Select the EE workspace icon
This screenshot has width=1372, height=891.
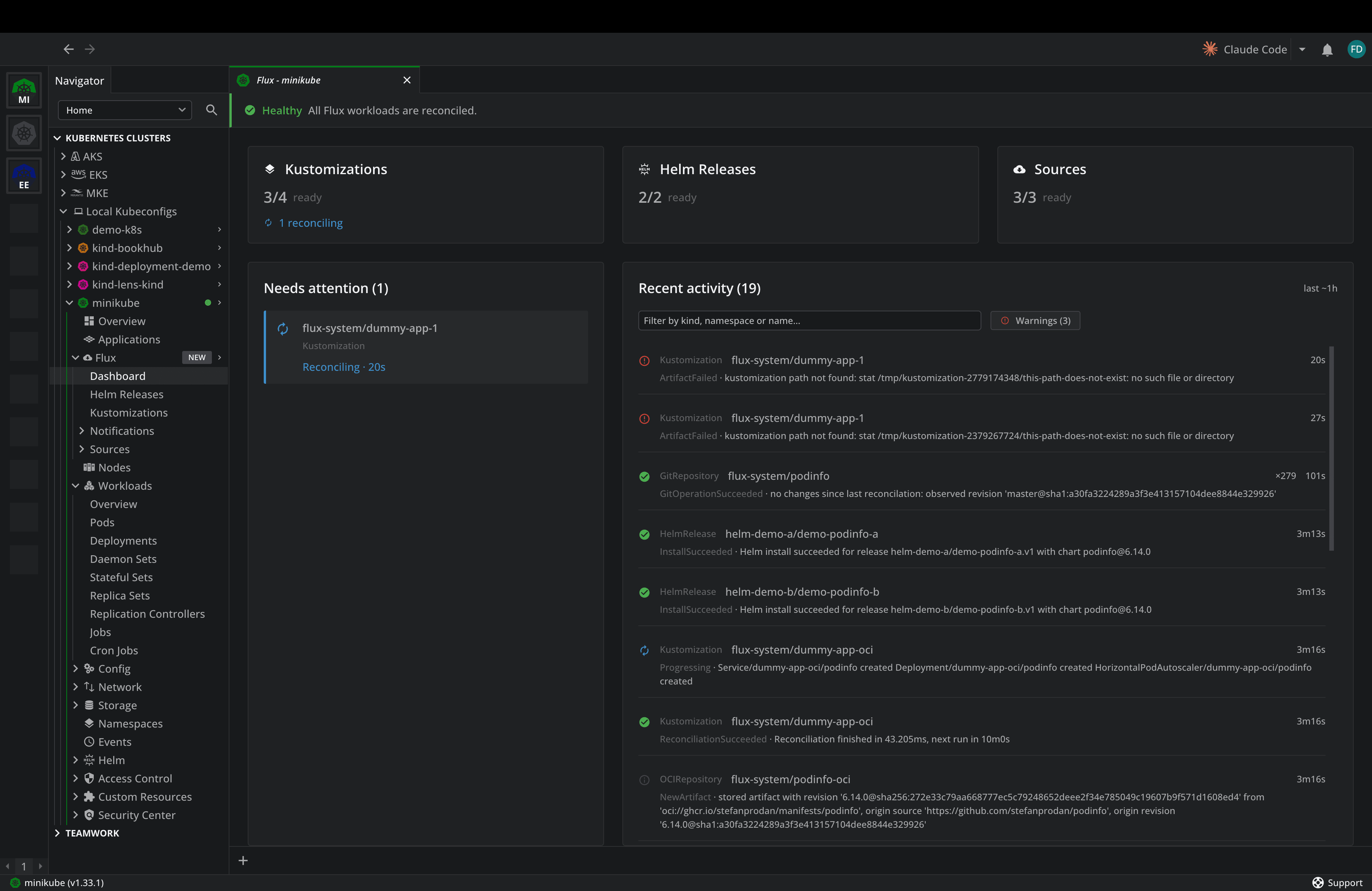coord(24,176)
